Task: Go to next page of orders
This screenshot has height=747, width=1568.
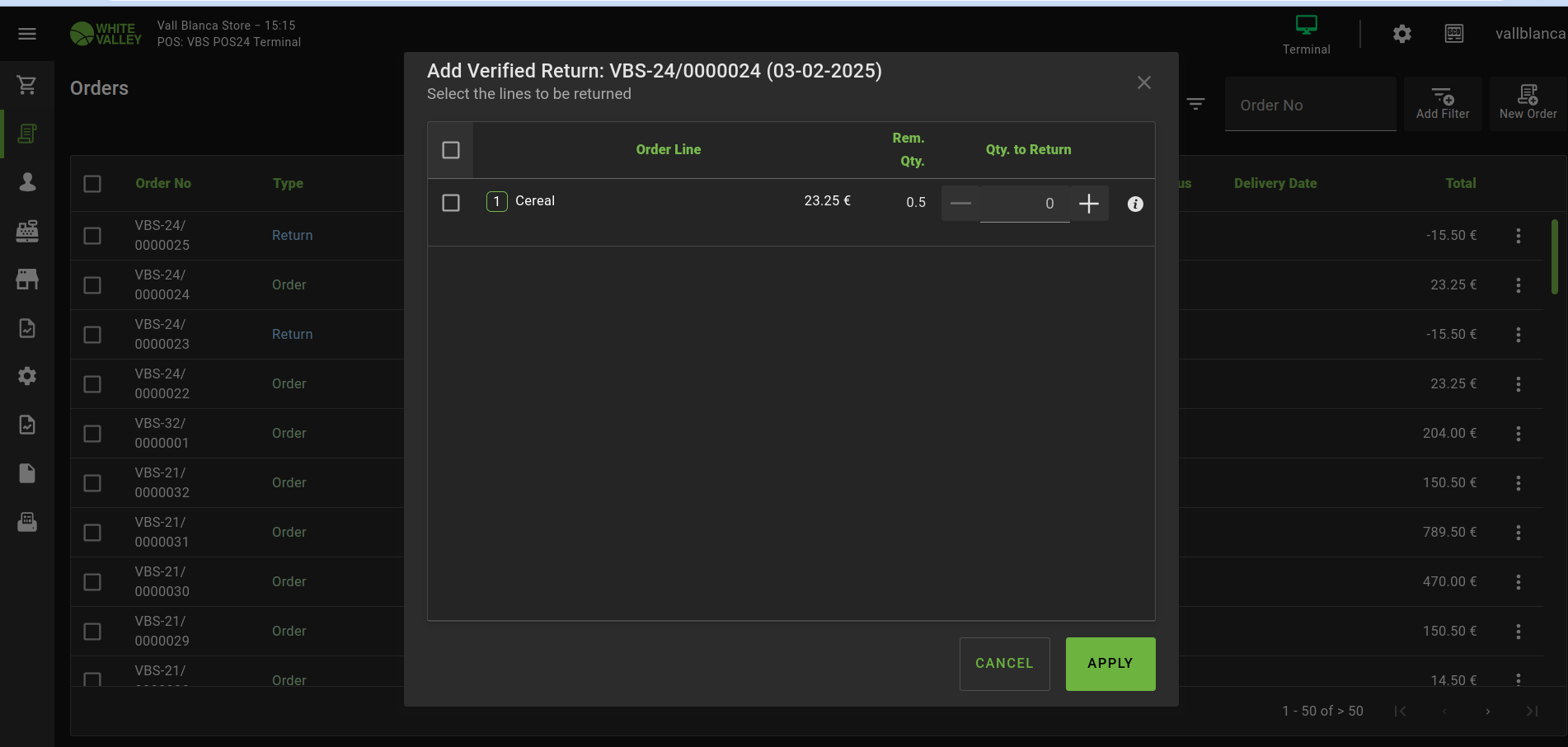Action: point(1487,711)
